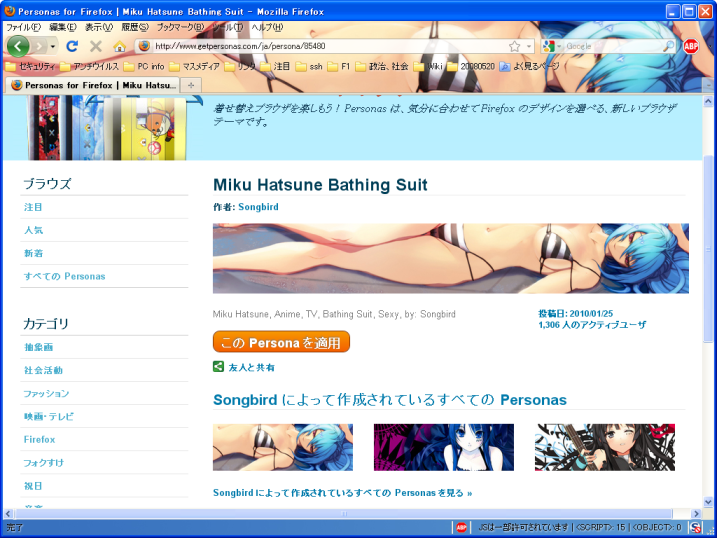This screenshot has height=538, width=717.
Task: Open the ファッション category
Action: [46, 394]
